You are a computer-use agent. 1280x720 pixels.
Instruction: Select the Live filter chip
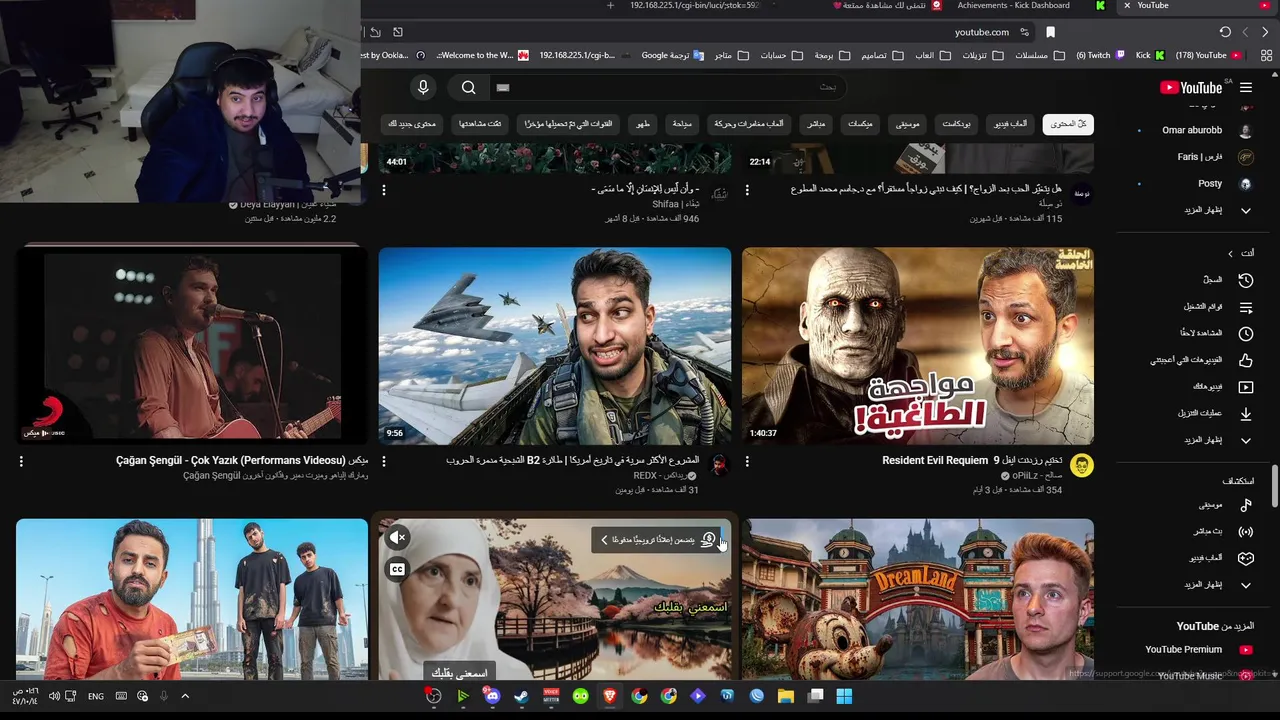[x=816, y=124]
